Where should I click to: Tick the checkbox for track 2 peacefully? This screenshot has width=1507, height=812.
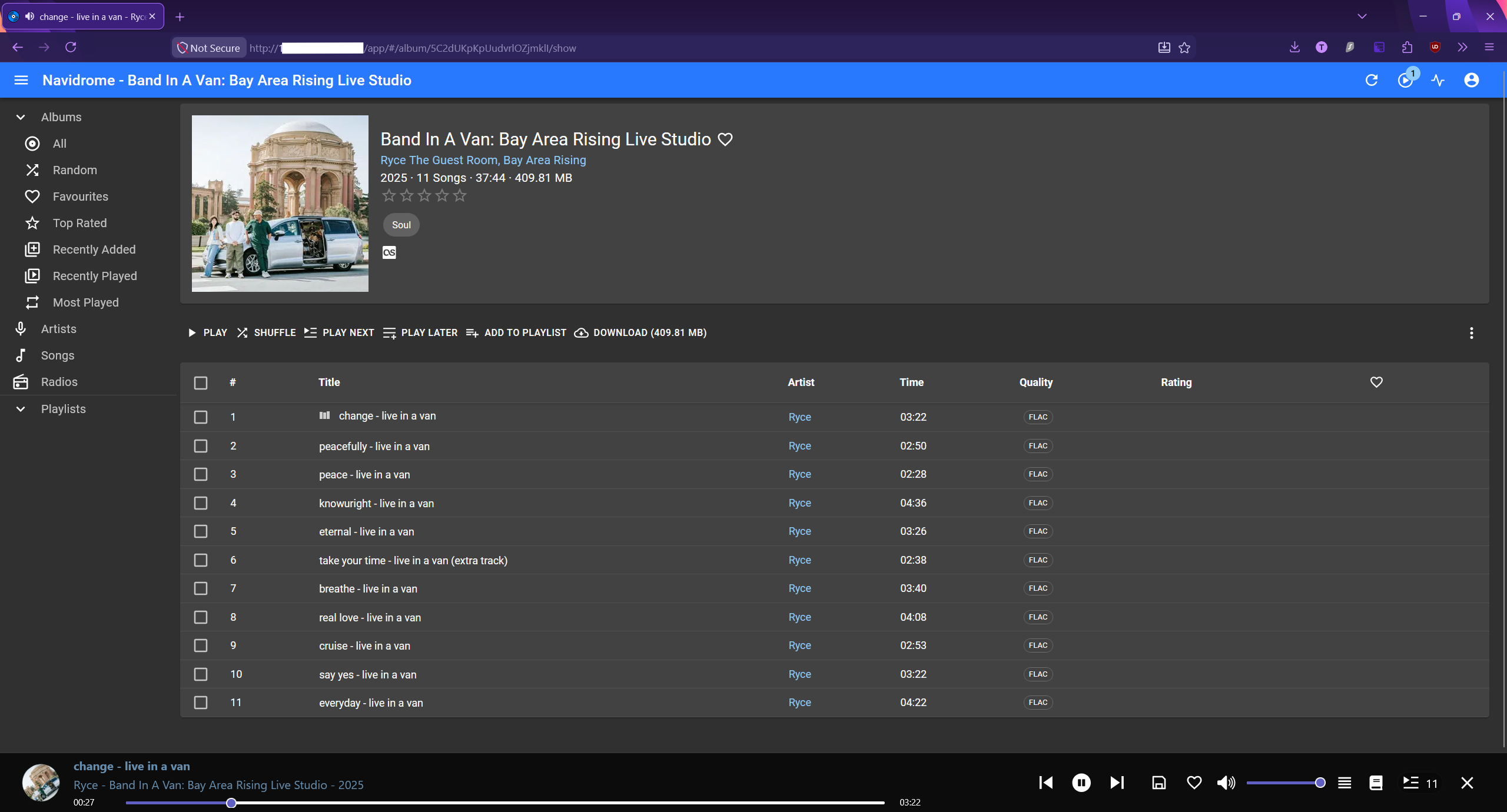[201, 446]
